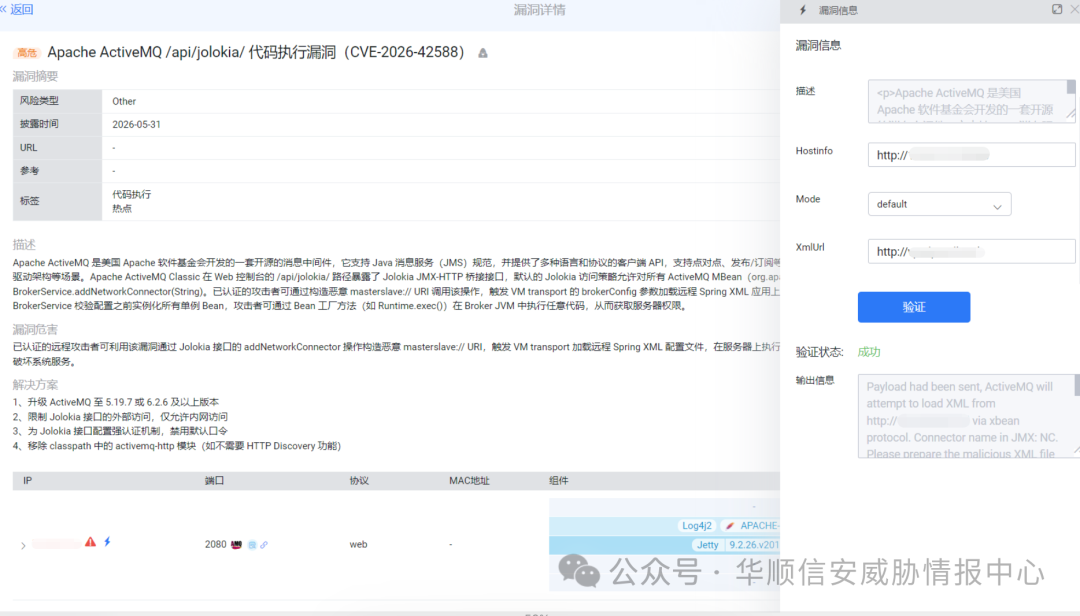Close the 漏洞信息 side panel
1080x616 pixels.
pyautogui.click(x=1074, y=10)
